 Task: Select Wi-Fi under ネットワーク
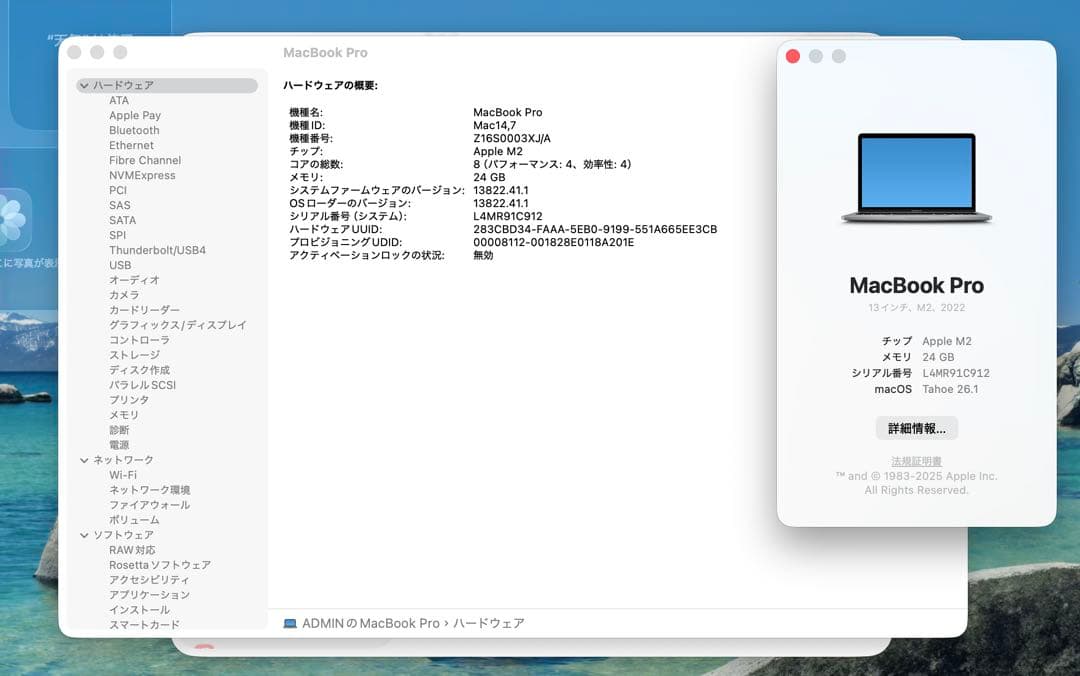point(123,475)
